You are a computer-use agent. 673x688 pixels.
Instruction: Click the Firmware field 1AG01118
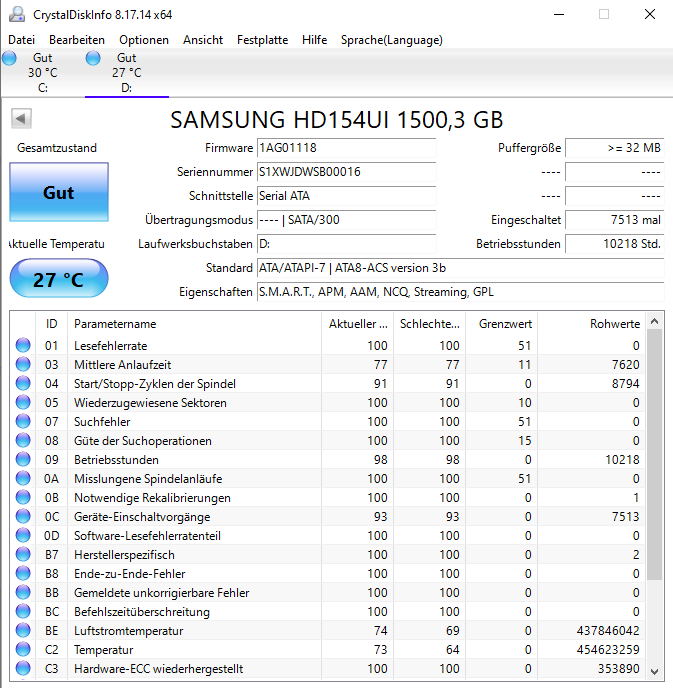click(x=346, y=148)
